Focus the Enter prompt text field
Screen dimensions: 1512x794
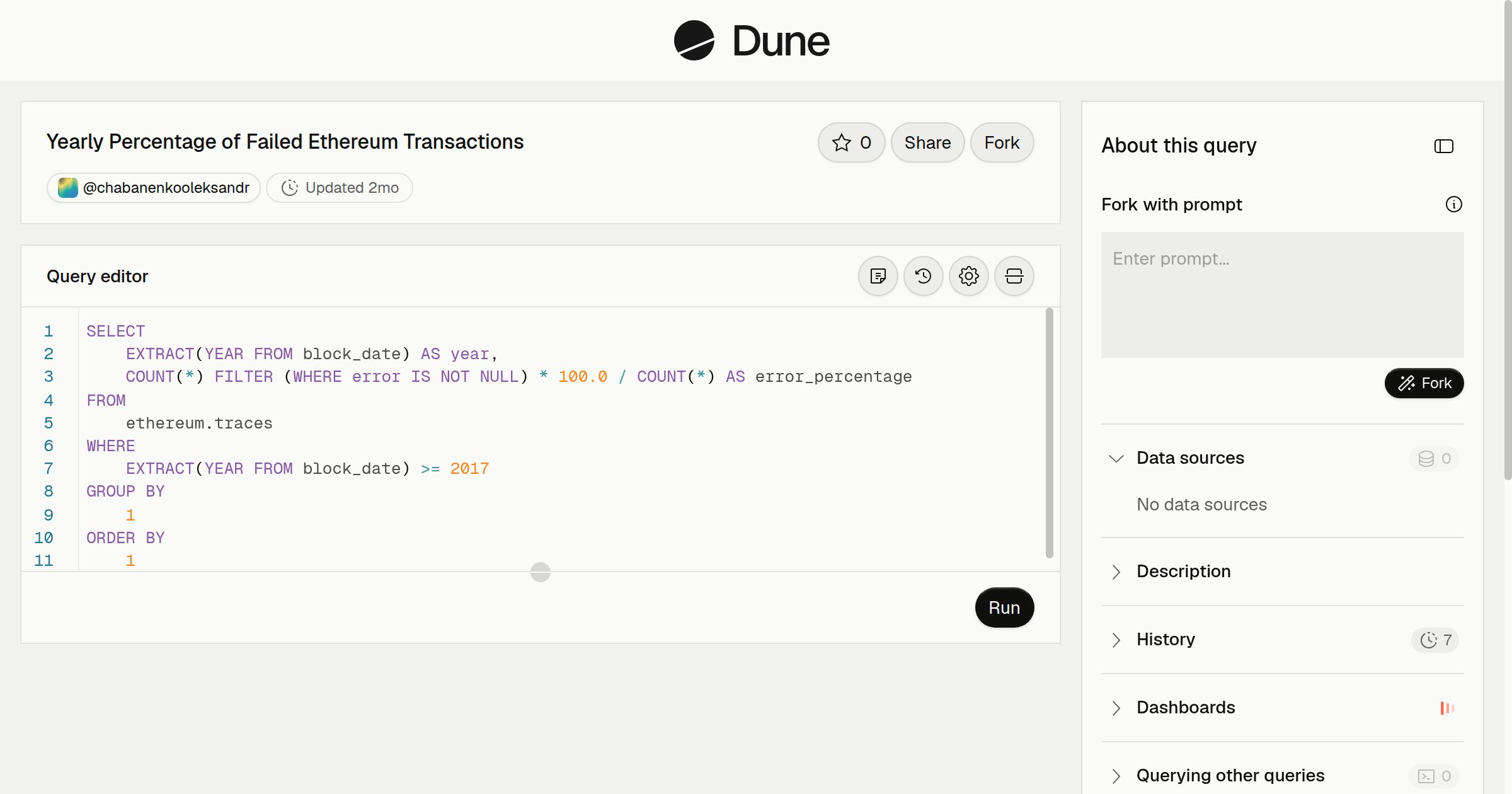point(1282,295)
